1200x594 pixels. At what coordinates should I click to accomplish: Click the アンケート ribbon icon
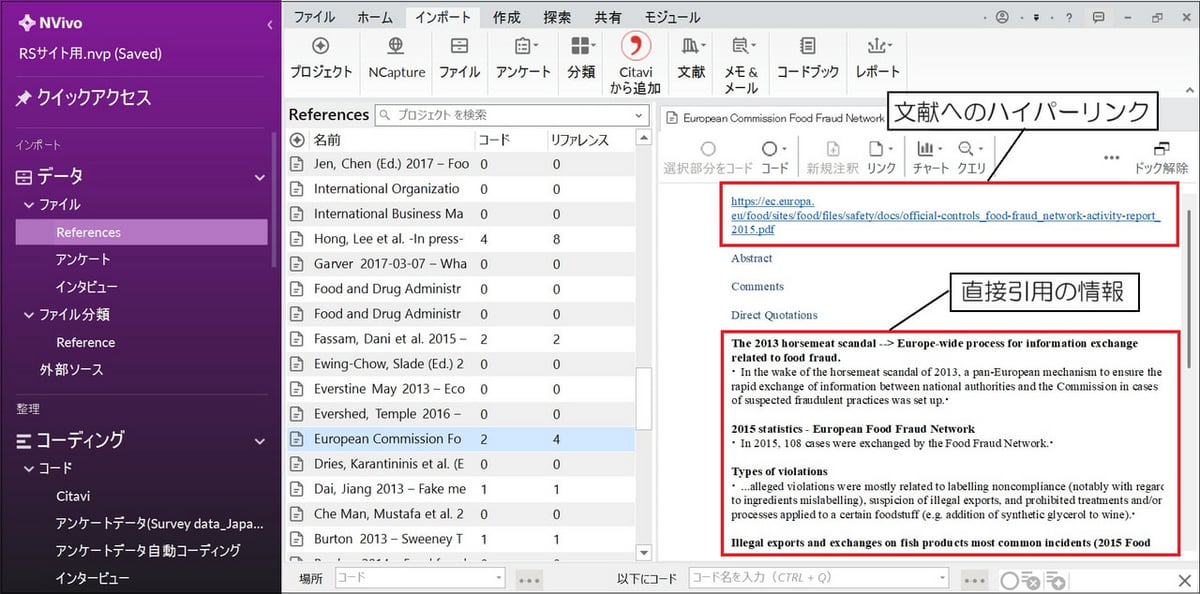click(x=524, y=47)
